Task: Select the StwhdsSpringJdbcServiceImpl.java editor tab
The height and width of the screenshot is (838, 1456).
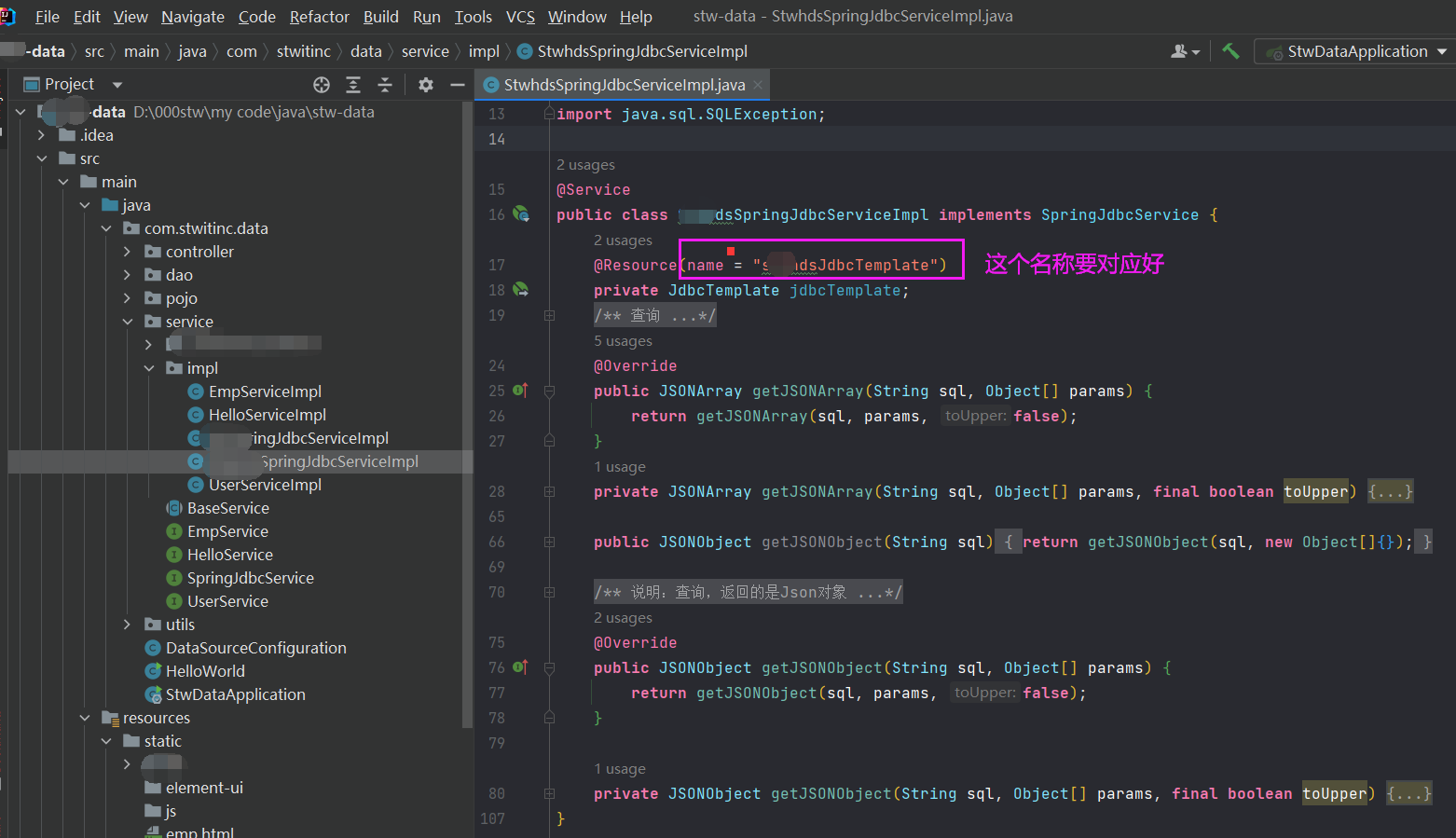Action: (623, 85)
